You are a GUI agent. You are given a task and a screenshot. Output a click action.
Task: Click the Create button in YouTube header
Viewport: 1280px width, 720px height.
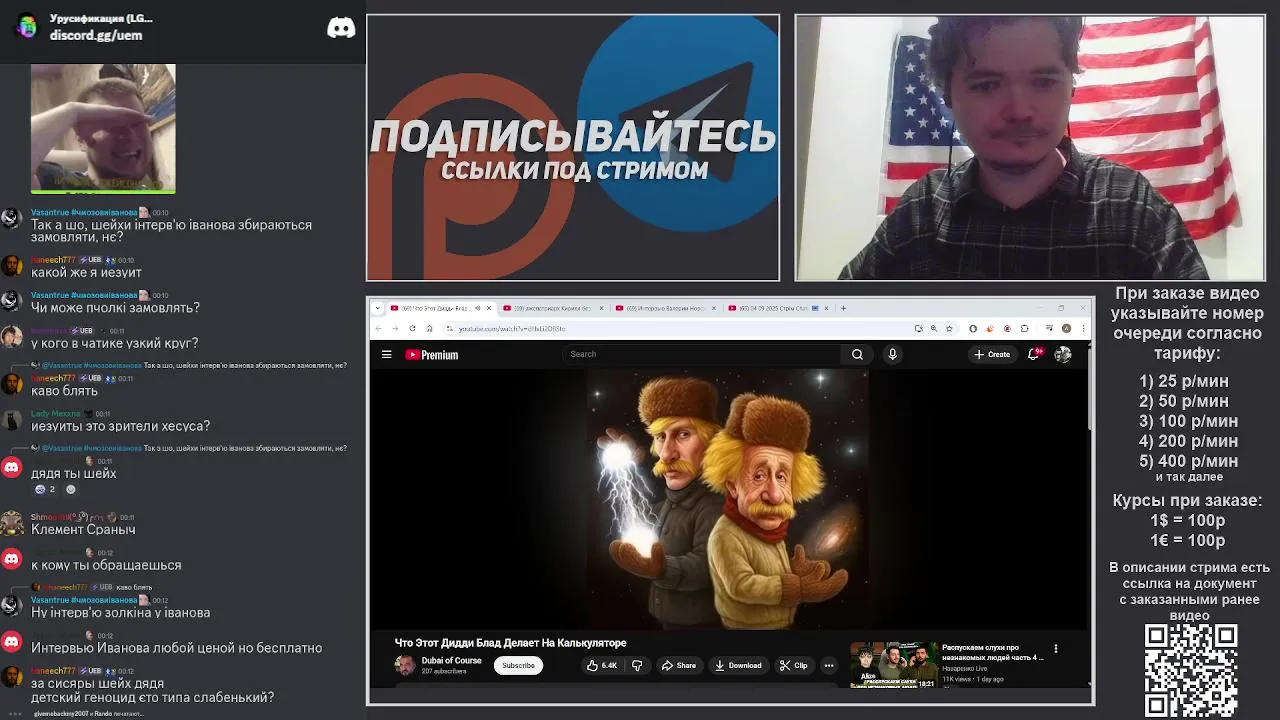(x=992, y=354)
